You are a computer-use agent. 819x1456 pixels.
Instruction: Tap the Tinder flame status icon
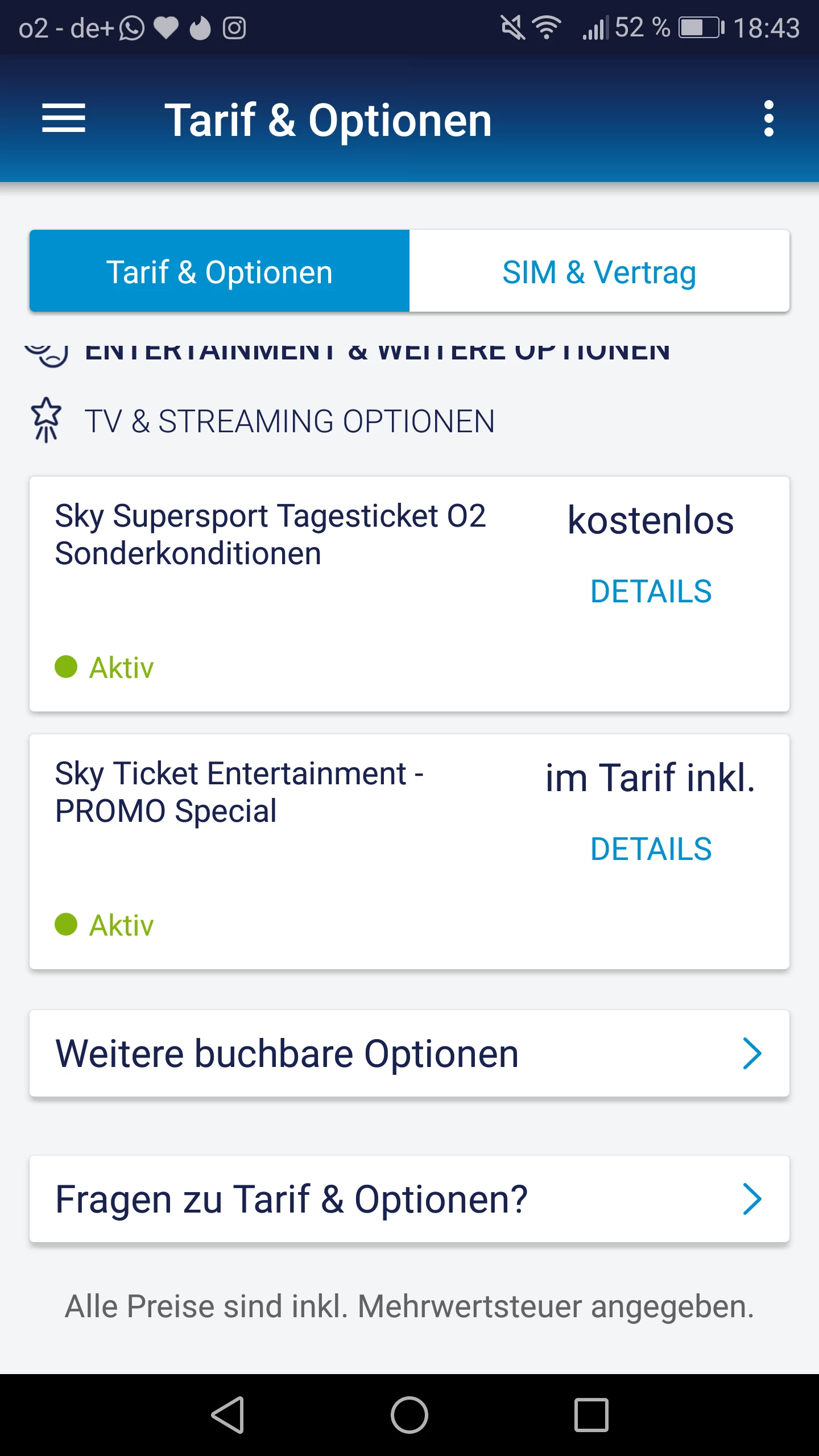[200, 28]
